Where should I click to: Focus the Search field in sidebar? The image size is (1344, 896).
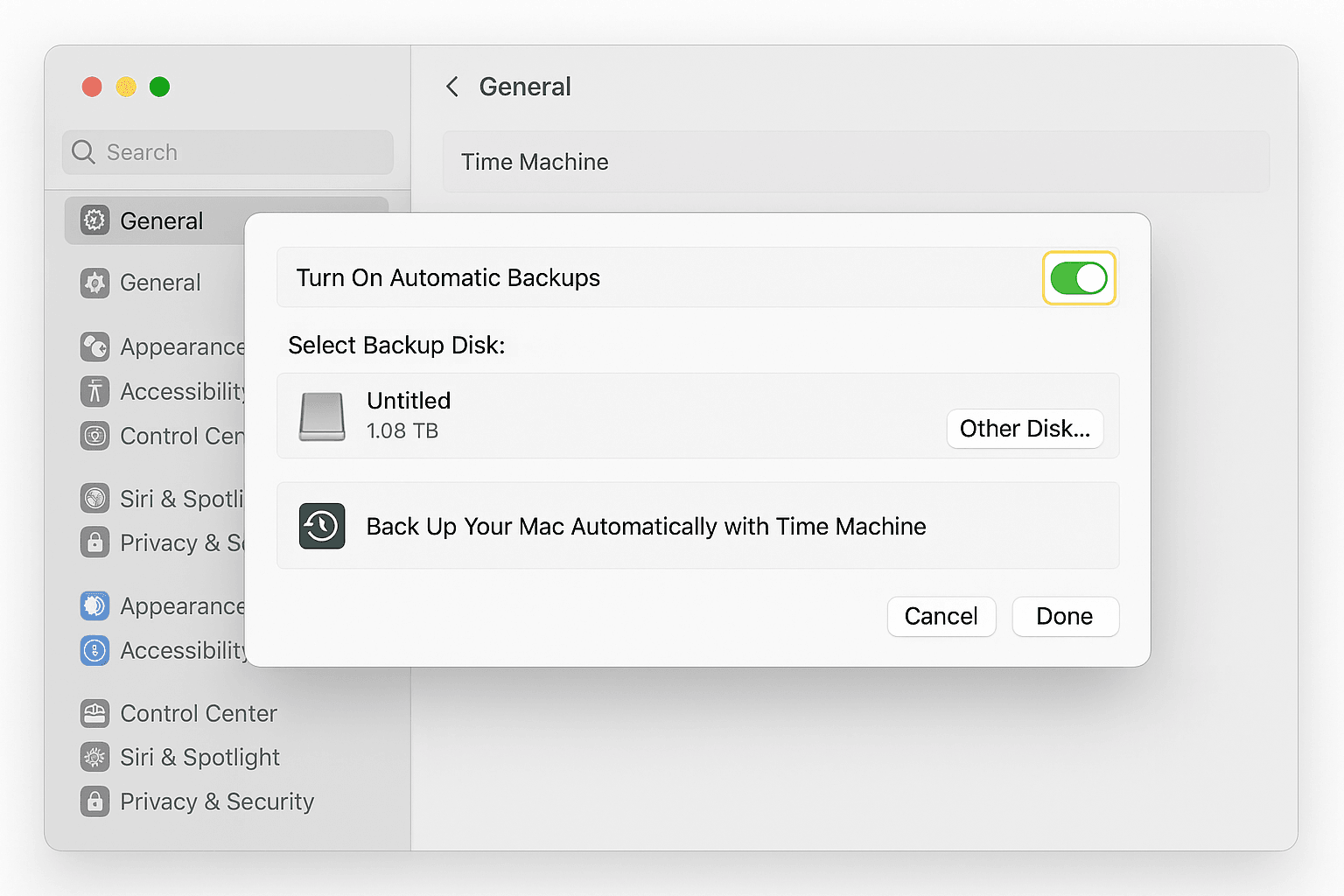227,152
